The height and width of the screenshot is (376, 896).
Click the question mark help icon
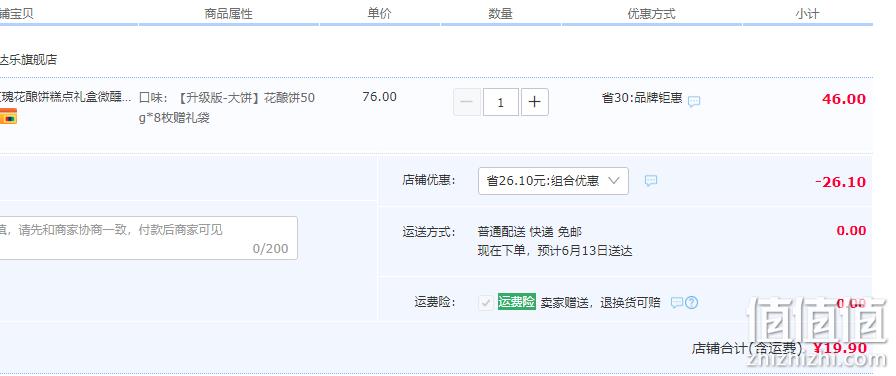691,302
